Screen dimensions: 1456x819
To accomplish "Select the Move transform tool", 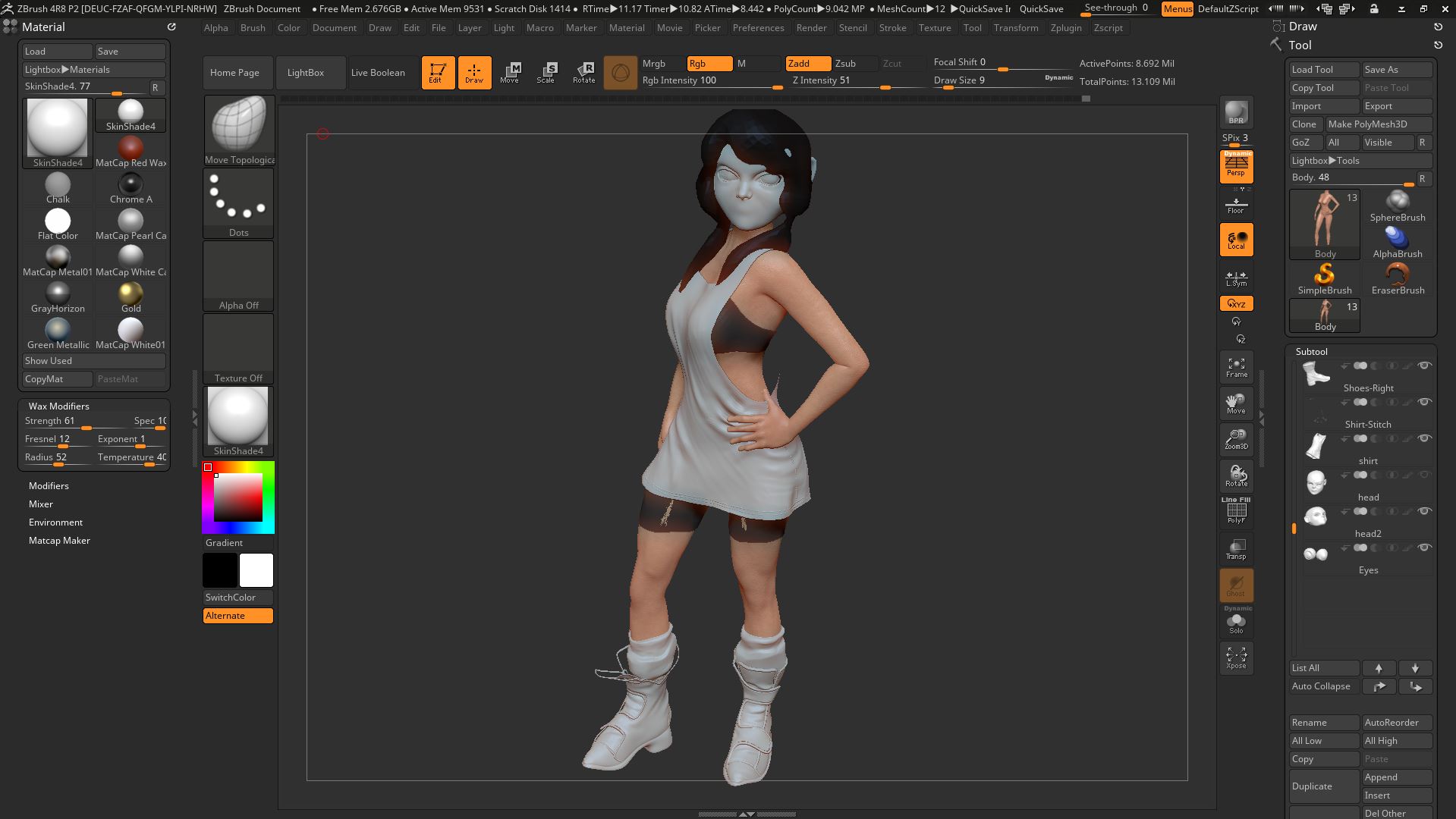I will click(510, 73).
